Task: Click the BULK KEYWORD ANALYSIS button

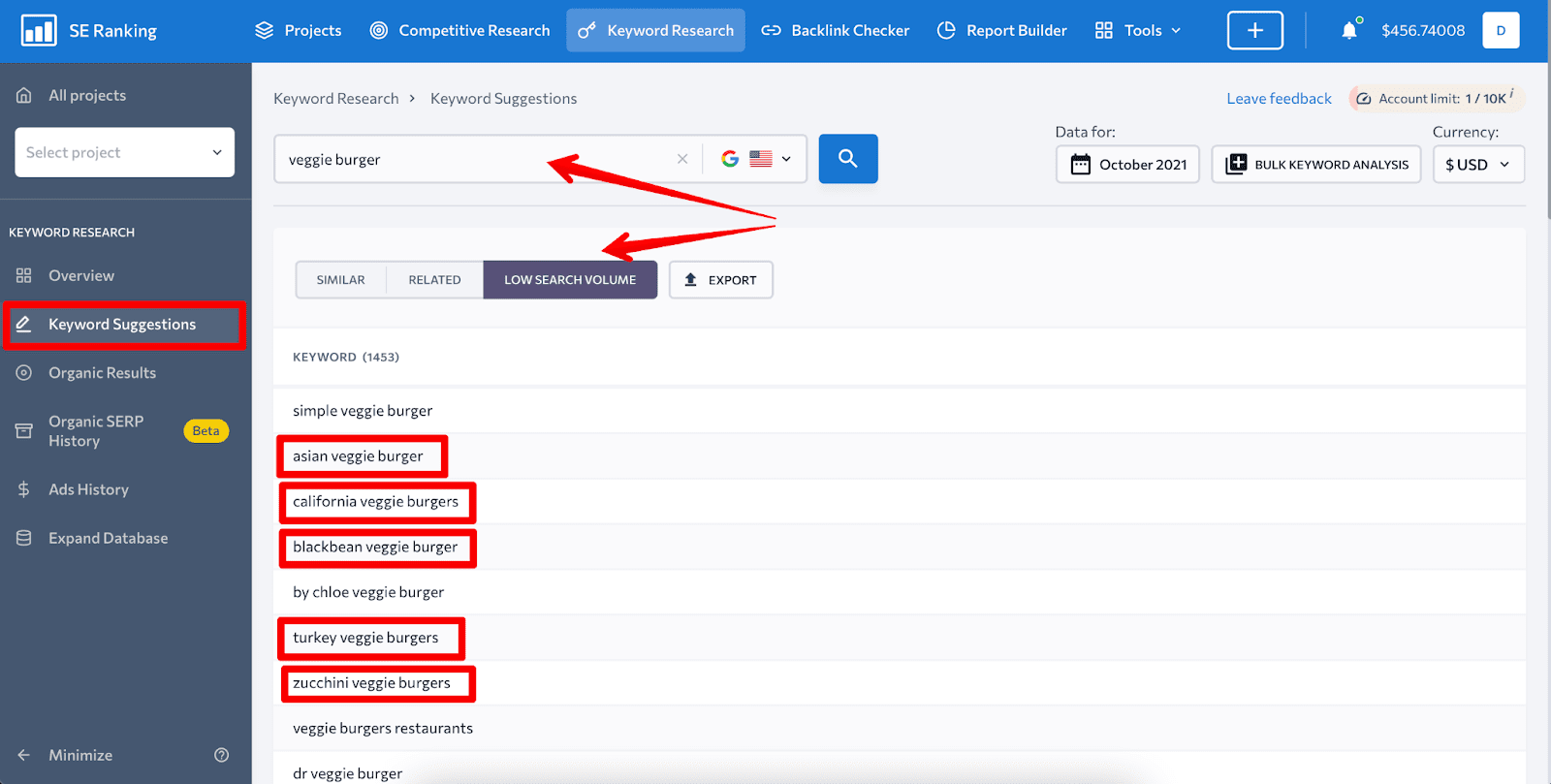Action: coord(1316,165)
